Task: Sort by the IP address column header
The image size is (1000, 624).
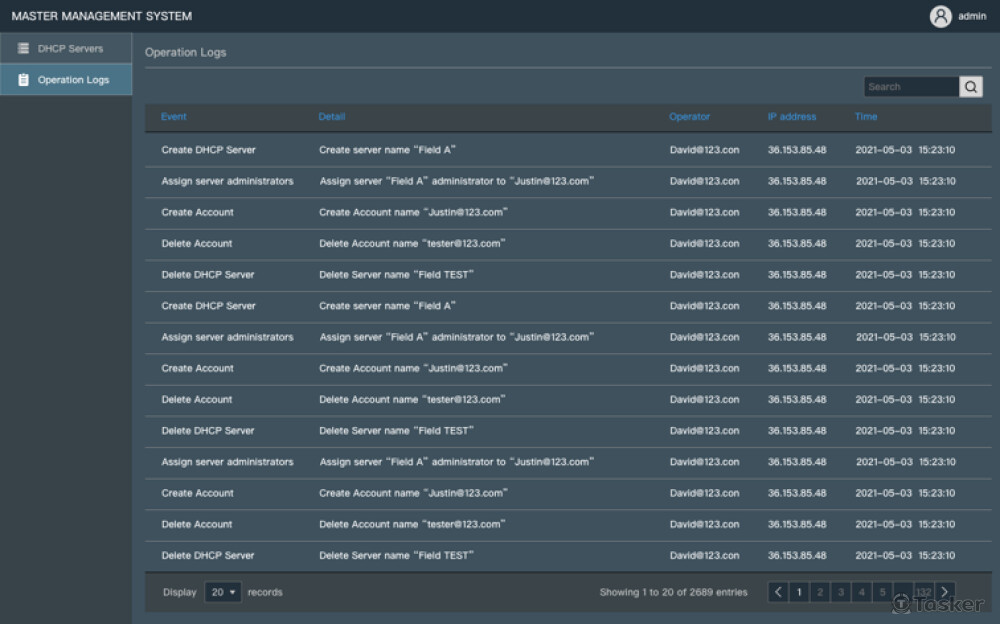Action: click(792, 117)
